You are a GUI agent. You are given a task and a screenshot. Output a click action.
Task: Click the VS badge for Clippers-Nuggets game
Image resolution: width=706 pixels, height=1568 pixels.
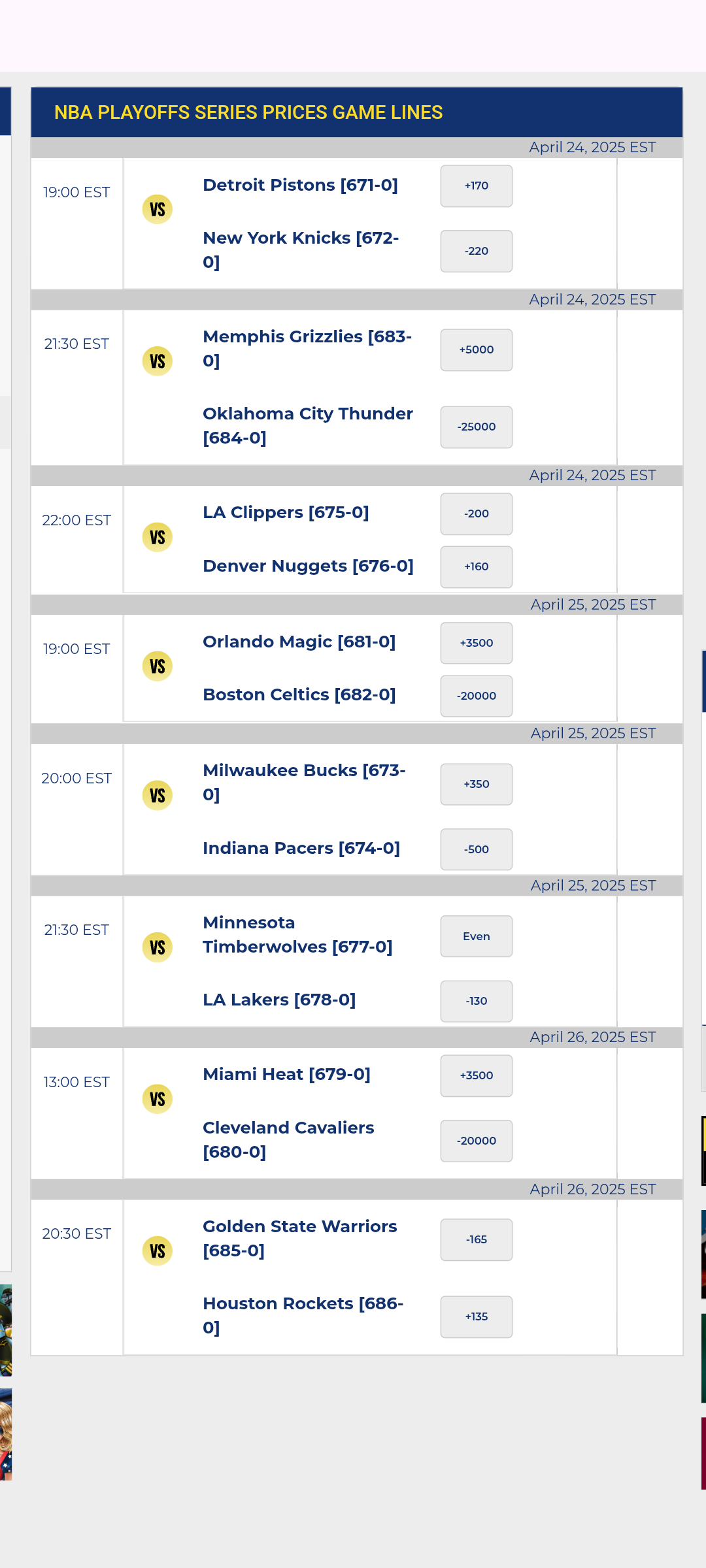point(158,538)
